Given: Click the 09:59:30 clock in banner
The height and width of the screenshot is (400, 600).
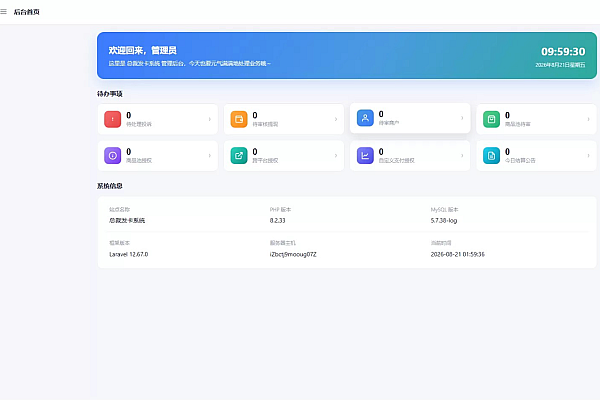Looking at the screenshot, I should coord(563,52).
